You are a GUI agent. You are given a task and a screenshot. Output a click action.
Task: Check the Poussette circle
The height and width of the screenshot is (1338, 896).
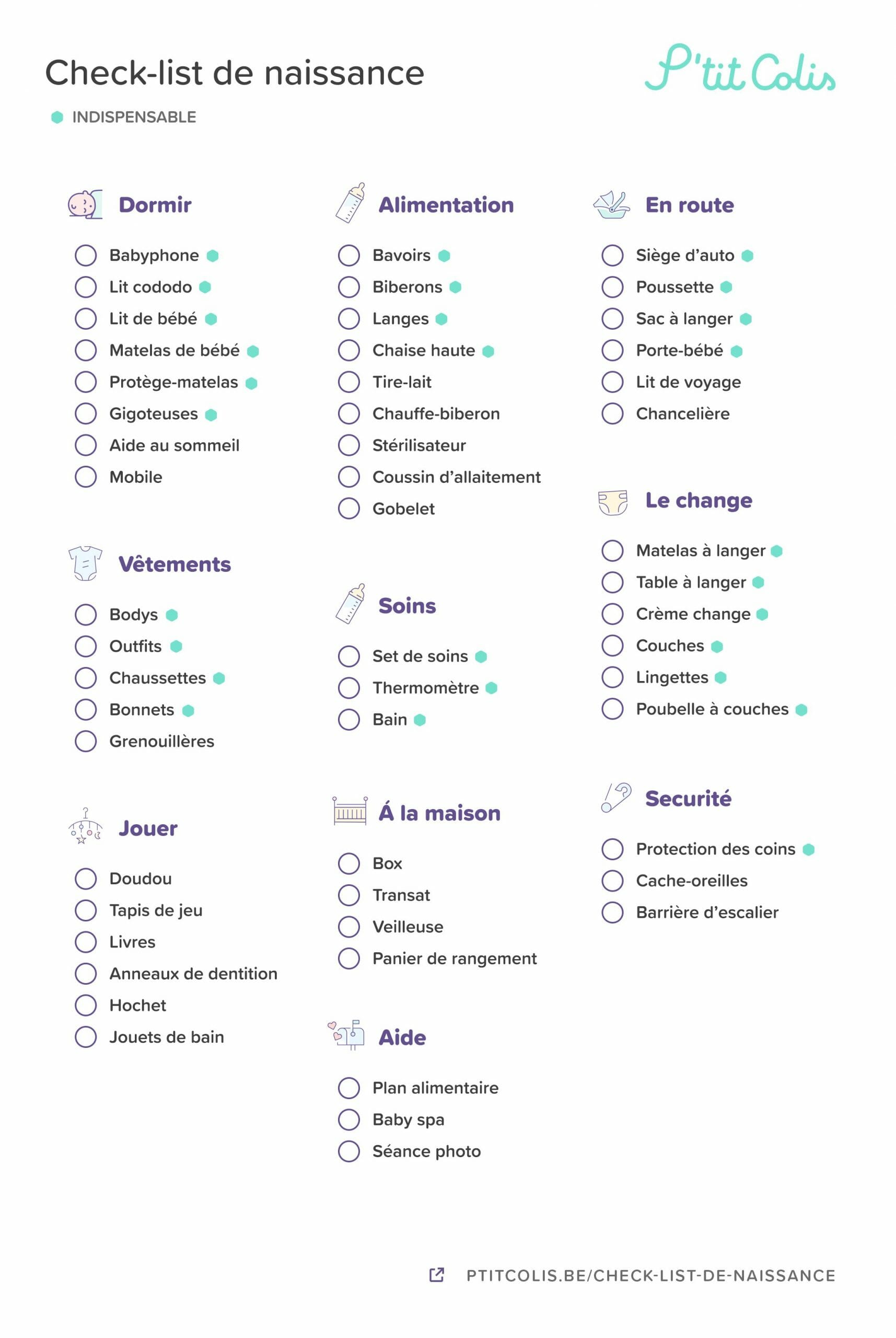[x=612, y=287]
